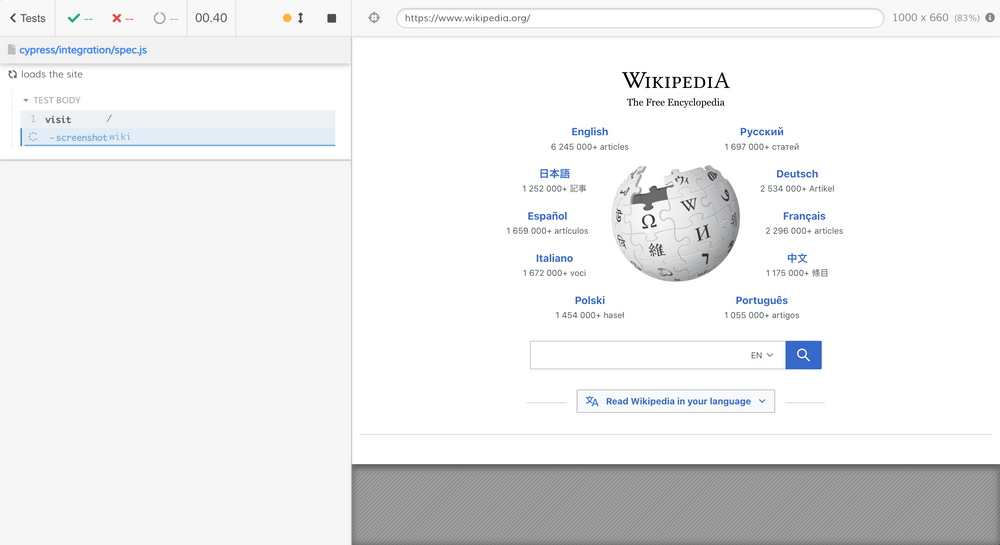Expand Read Wikipedia in your language

(676, 401)
